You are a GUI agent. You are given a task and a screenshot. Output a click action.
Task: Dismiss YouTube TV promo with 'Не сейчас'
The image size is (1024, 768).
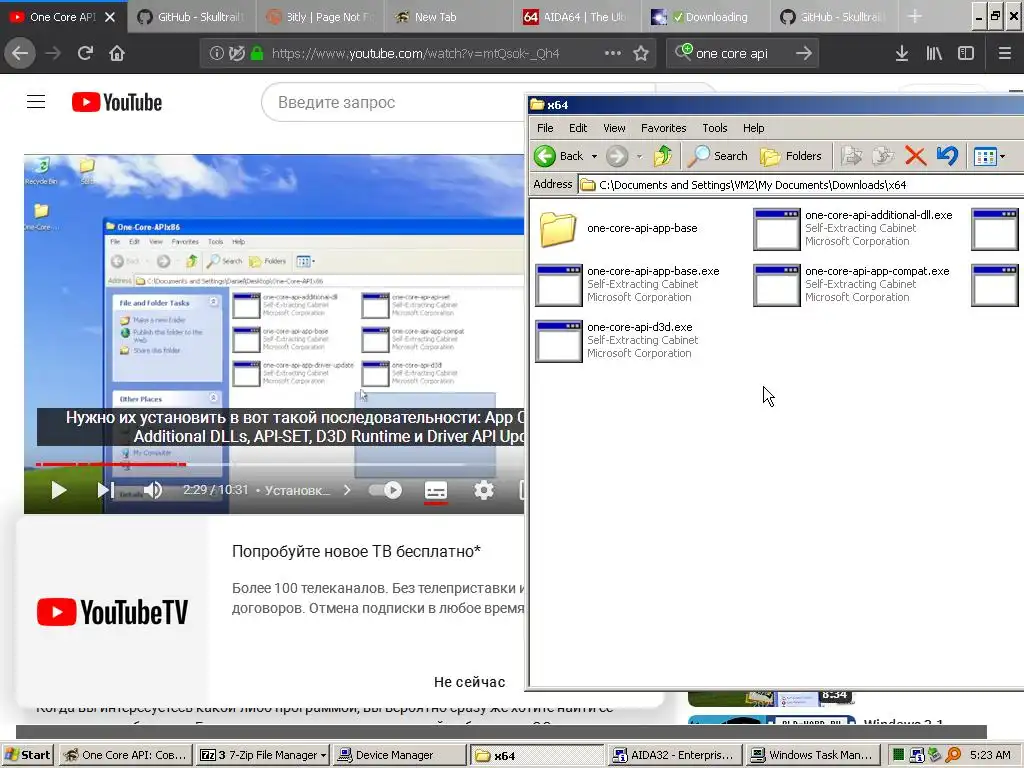(470, 682)
